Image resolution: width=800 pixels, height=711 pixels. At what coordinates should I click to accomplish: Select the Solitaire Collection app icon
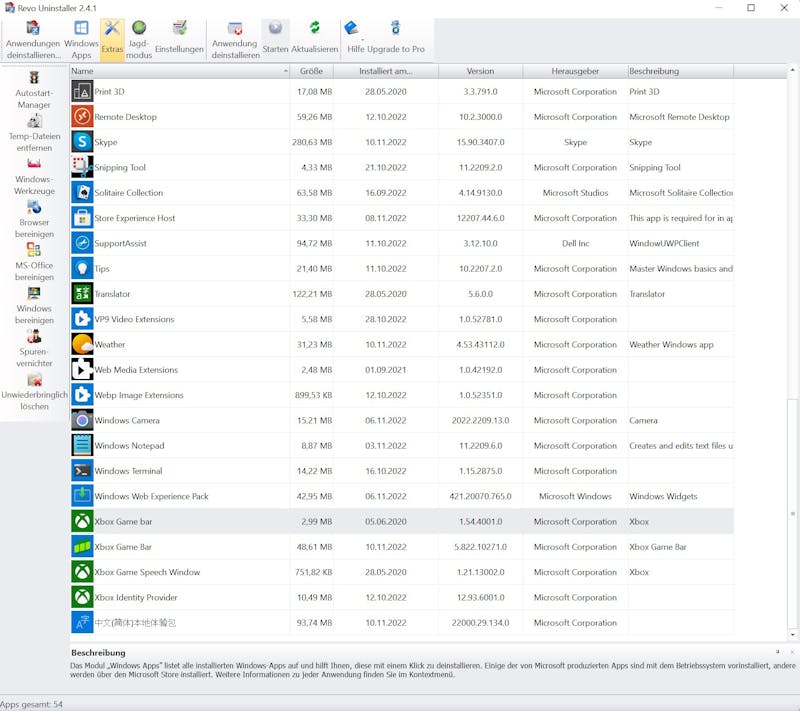(x=82, y=193)
